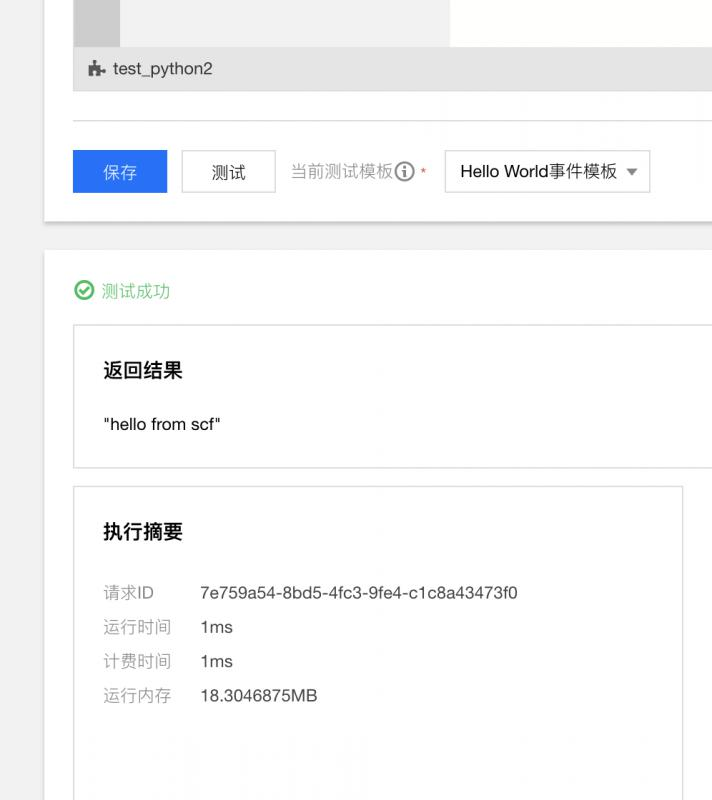Click the 测试成功 status text
The width and height of the screenshot is (712, 800).
tap(136, 291)
